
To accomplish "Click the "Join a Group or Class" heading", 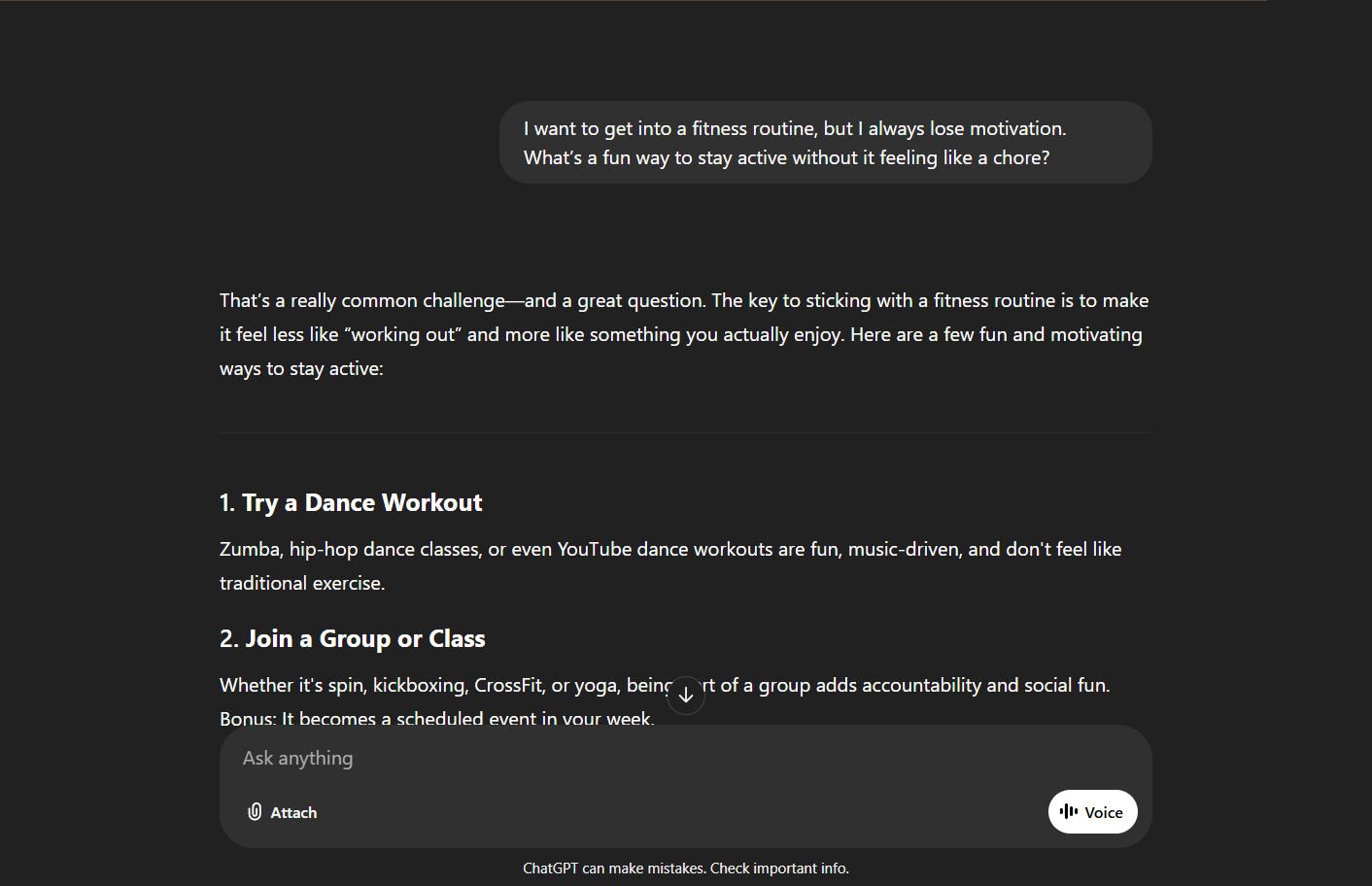I will 353,638.
